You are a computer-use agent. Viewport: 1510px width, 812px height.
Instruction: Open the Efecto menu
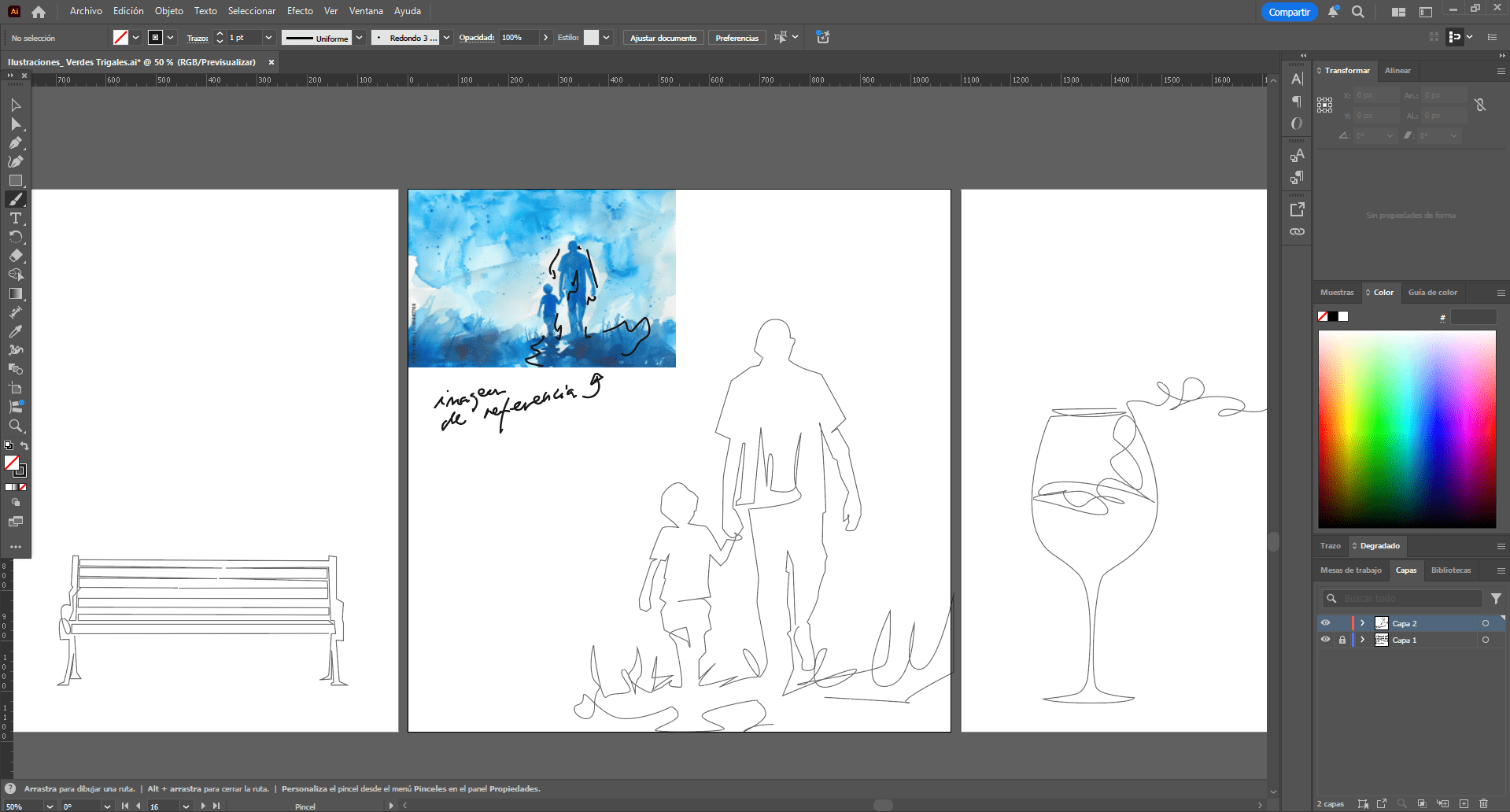coord(300,11)
